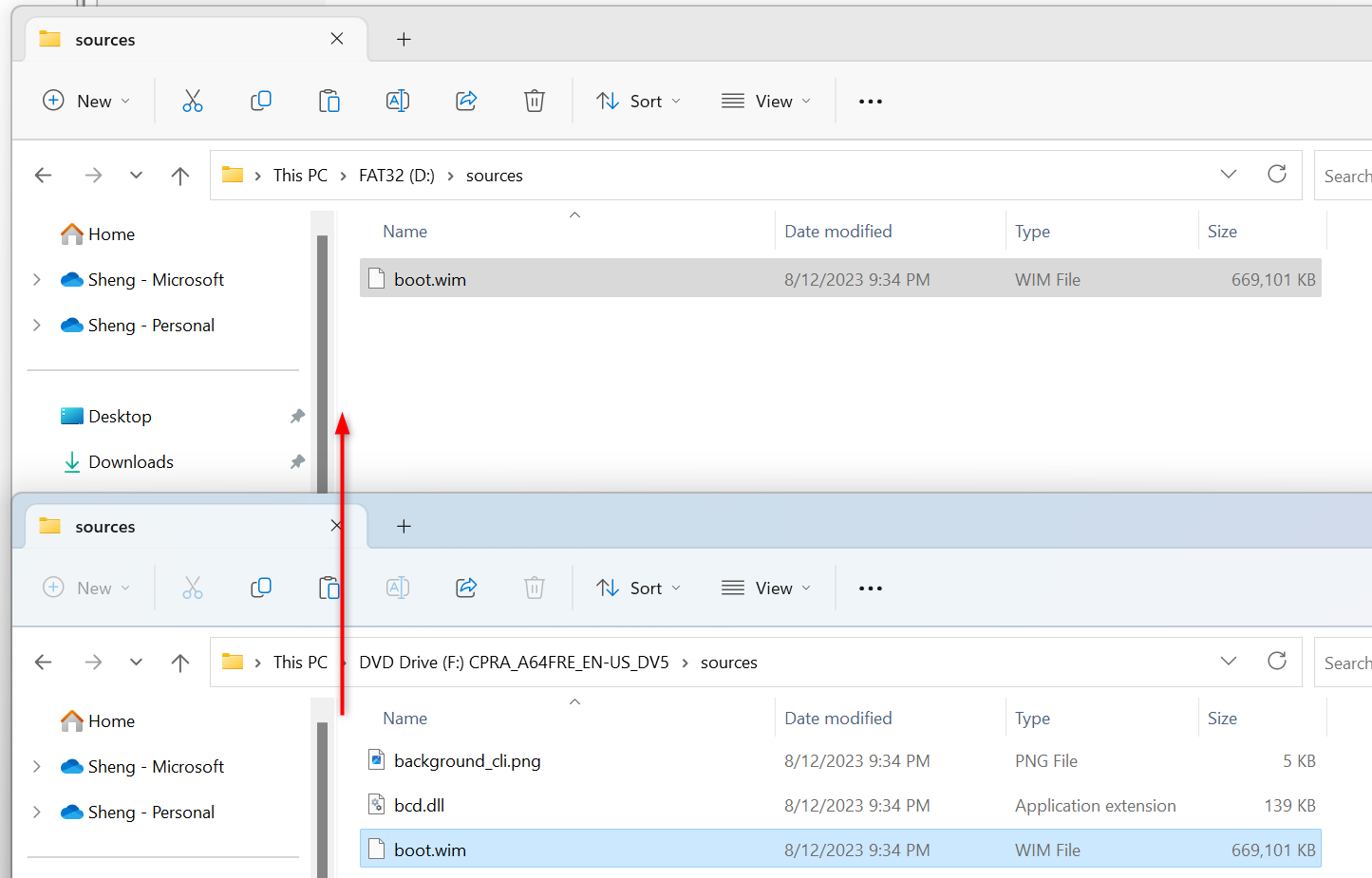
Task: Open the Sort dropdown in top window
Action: point(638,102)
